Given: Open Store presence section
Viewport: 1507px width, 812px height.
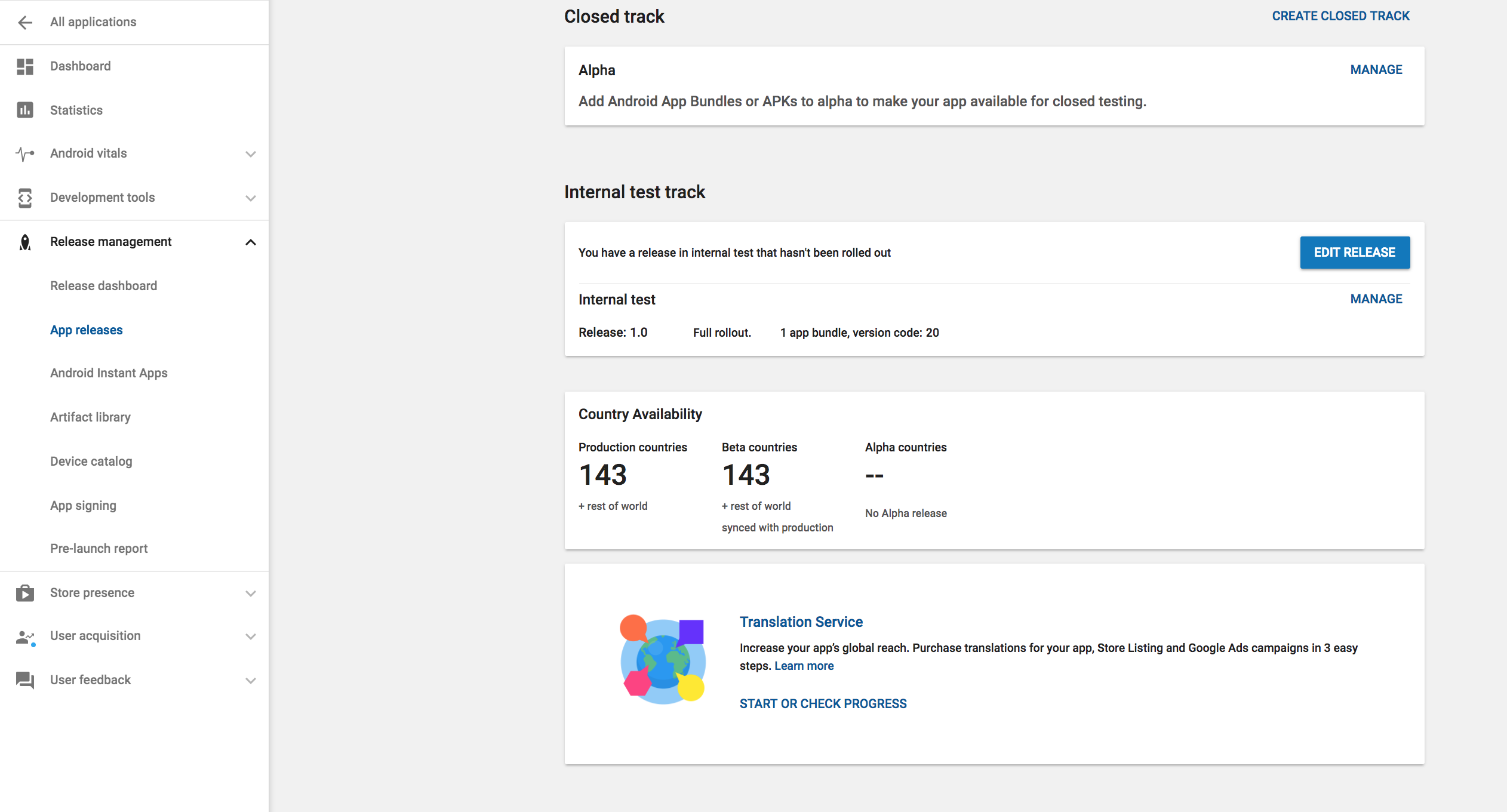Looking at the screenshot, I should [x=92, y=593].
